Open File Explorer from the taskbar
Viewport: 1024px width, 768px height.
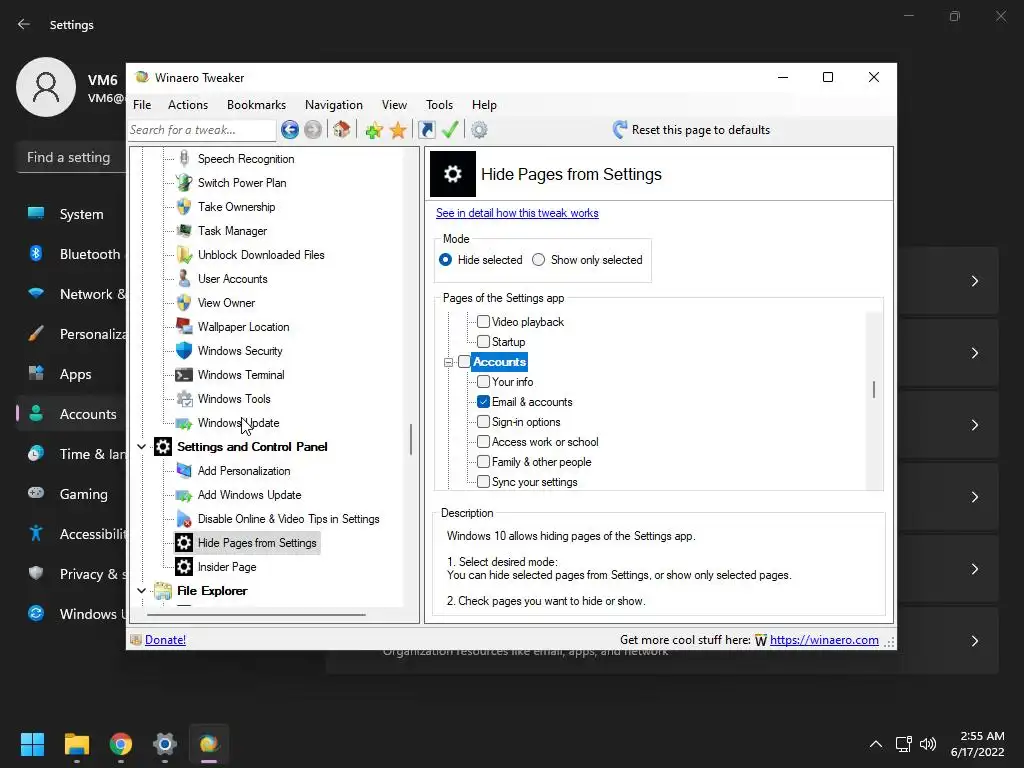[x=77, y=744]
